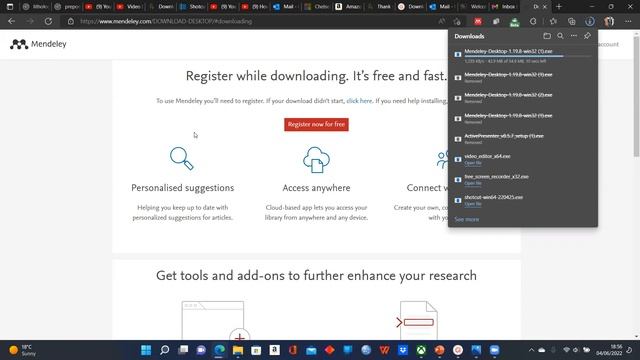Click green Beta extension icon
The height and width of the screenshot is (360, 640).
(514, 22)
